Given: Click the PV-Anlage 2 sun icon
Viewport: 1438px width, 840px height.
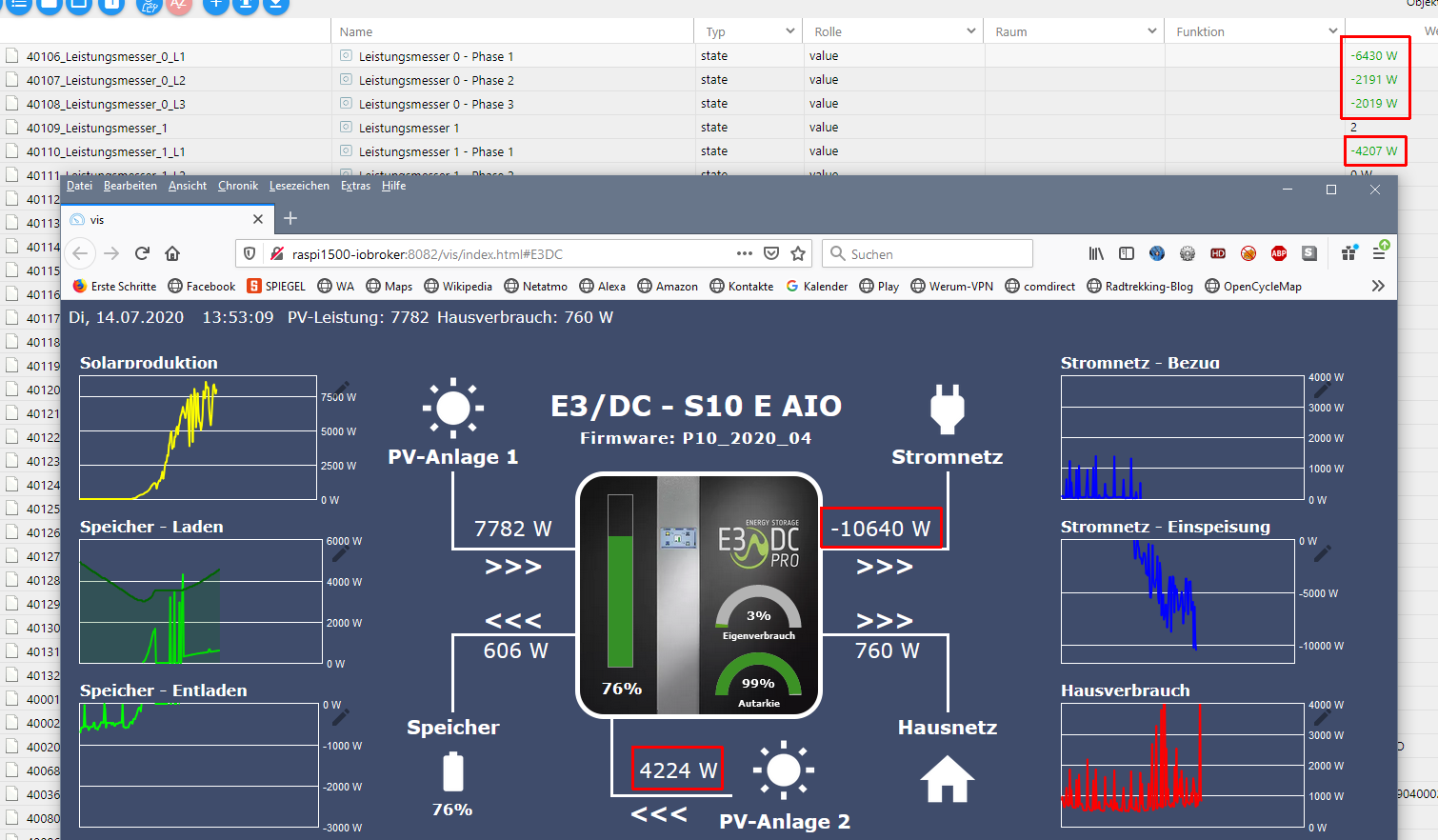Looking at the screenshot, I should coord(784,770).
